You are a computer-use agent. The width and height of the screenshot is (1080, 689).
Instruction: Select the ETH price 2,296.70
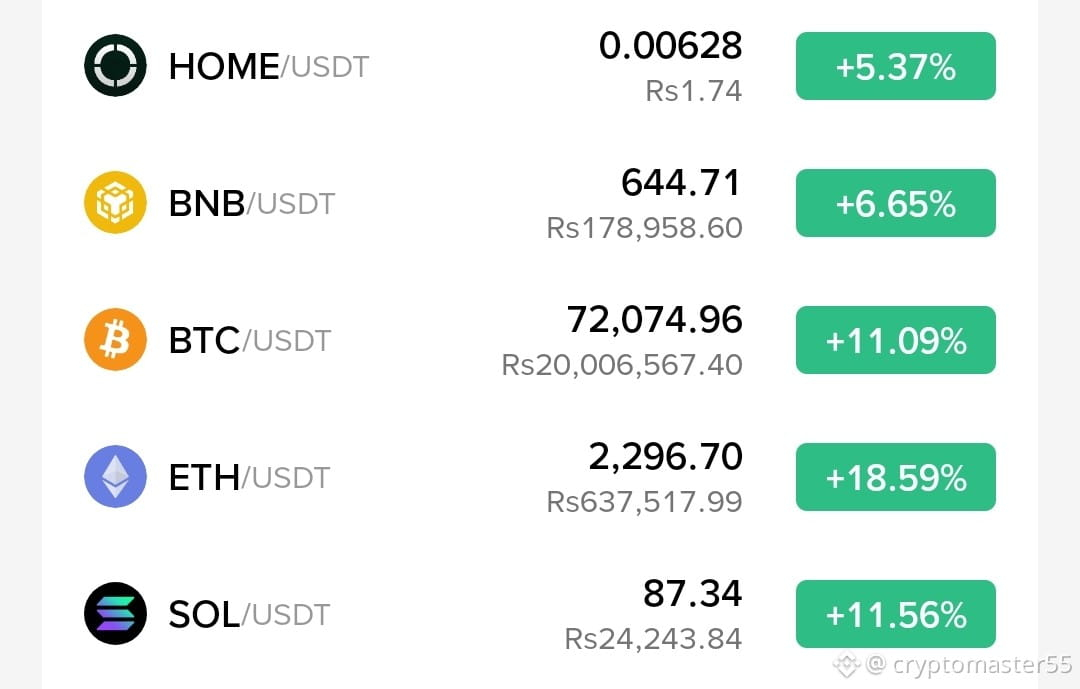665,457
